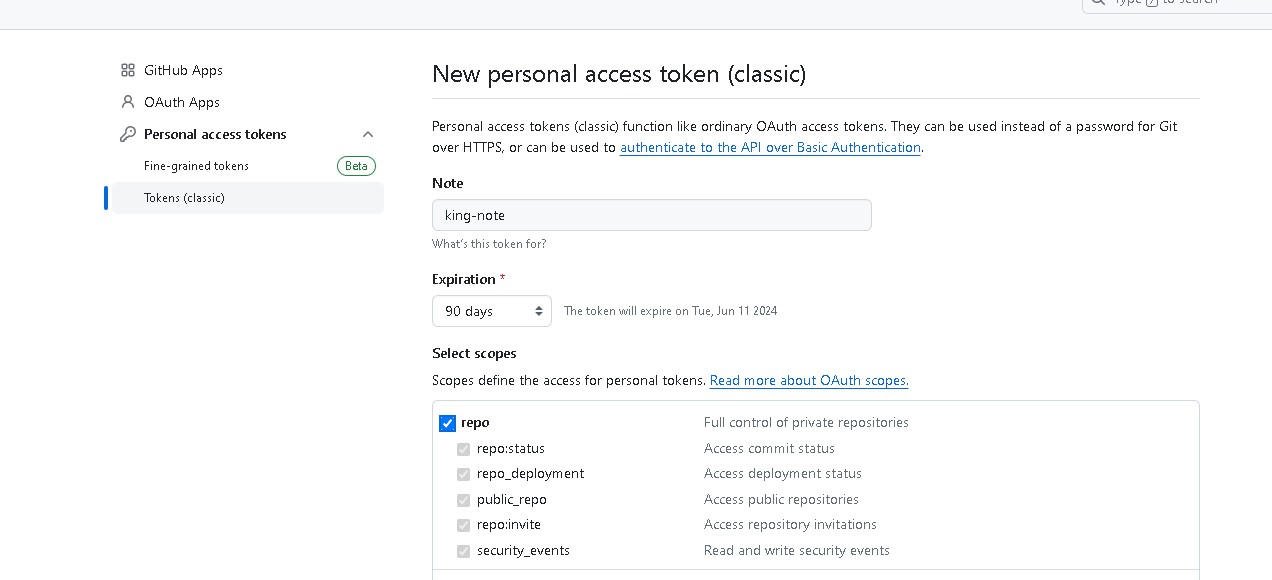1272x580 pixels.
Task: Click the Personal access tokens key icon
Action: pos(128,134)
